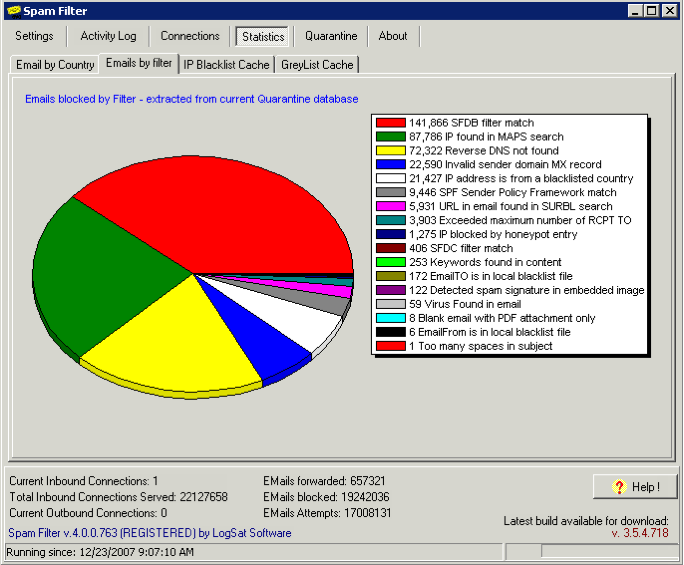Go to the Quarantine tab

tap(331, 36)
